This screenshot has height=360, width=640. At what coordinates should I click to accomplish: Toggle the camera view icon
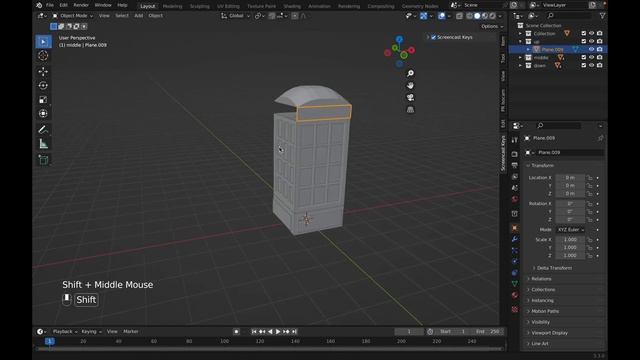pos(410,98)
